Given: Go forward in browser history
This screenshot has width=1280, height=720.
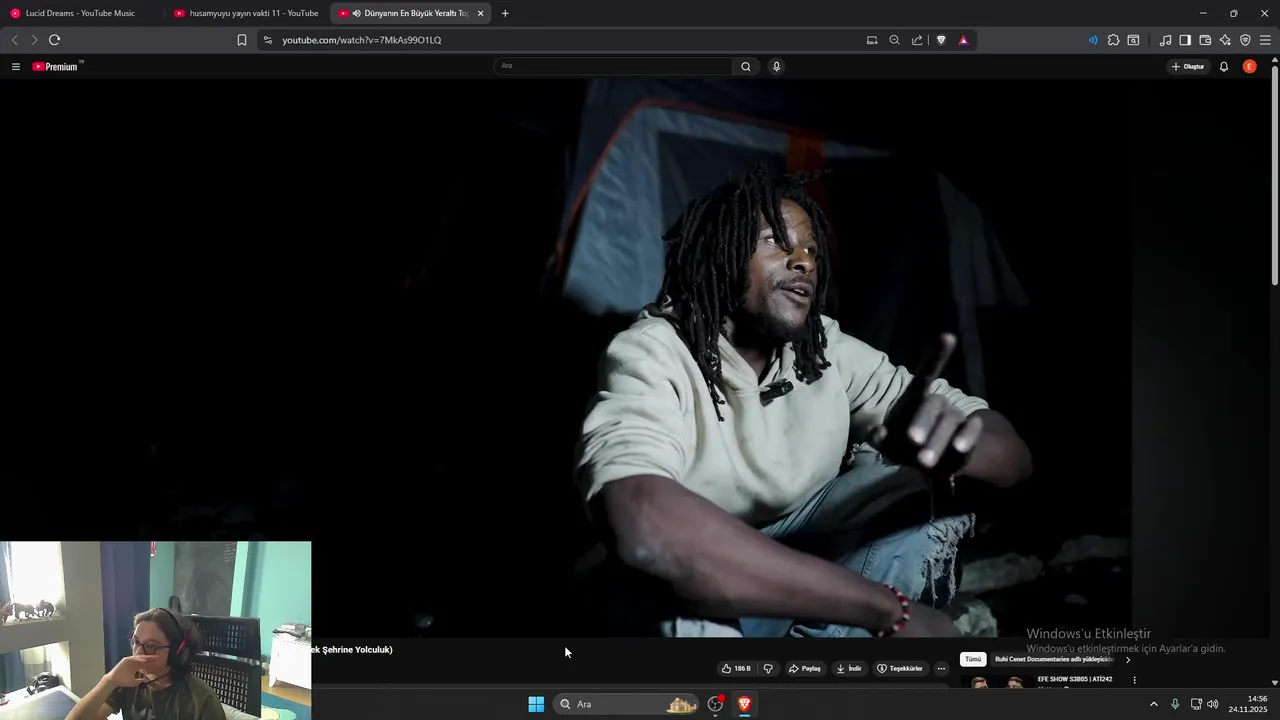Looking at the screenshot, I should pyautogui.click(x=34, y=40).
